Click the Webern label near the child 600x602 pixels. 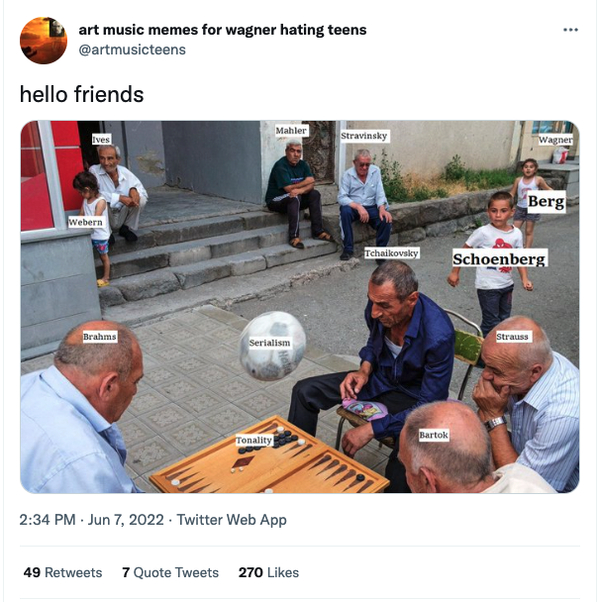coord(85,222)
